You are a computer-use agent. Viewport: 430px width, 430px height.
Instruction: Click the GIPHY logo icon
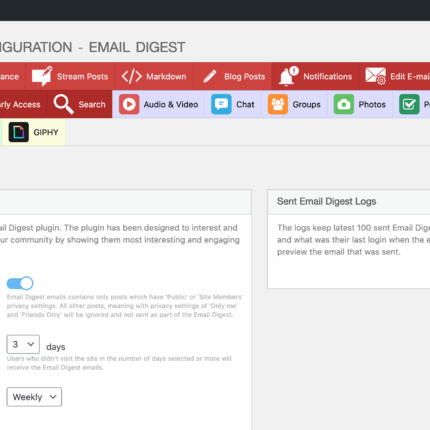(x=19, y=132)
